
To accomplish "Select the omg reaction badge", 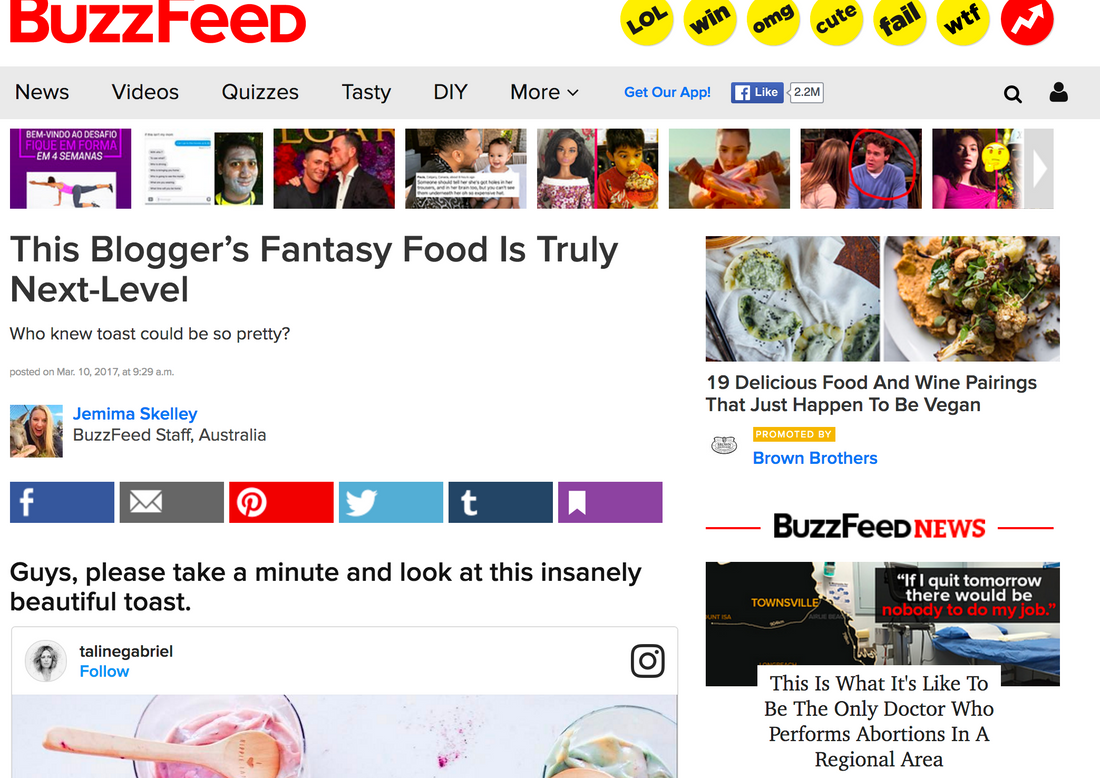I will [x=773, y=21].
